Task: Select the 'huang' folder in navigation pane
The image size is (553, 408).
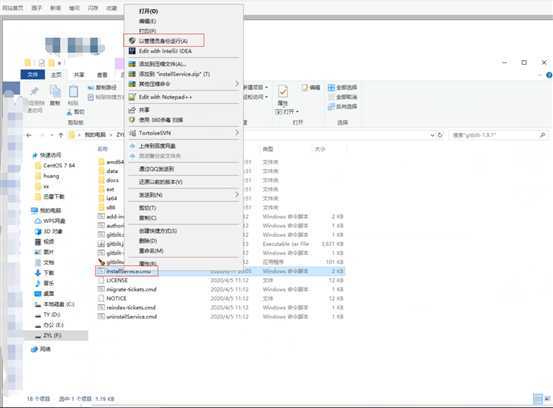Action: point(47,176)
